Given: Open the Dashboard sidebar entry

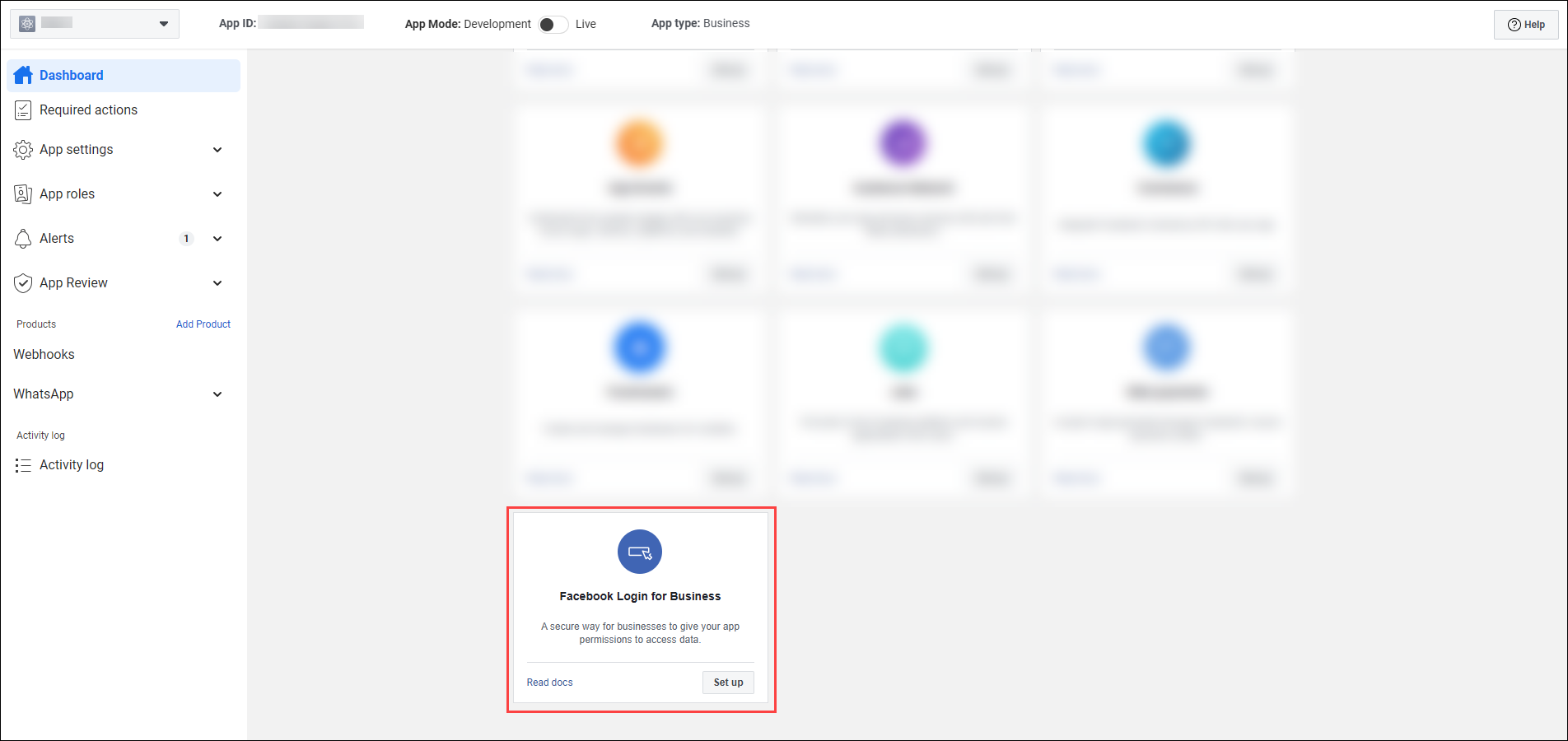Looking at the screenshot, I should (x=72, y=75).
